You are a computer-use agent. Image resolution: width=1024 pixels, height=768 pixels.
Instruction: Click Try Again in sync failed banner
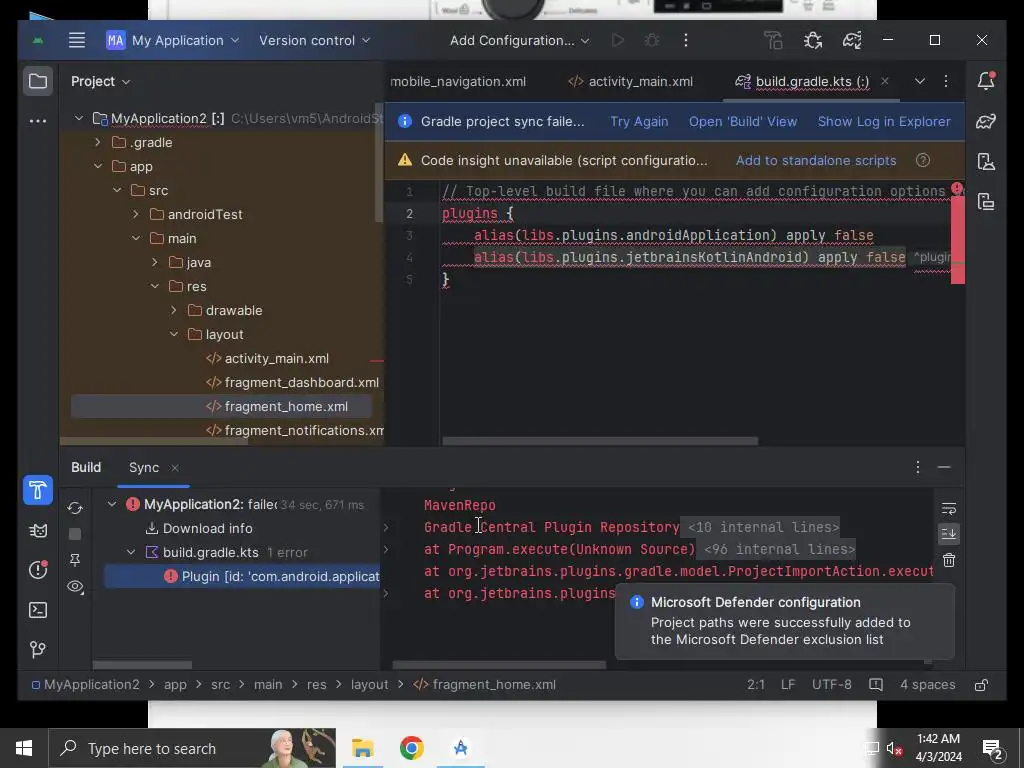pyautogui.click(x=639, y=121)
